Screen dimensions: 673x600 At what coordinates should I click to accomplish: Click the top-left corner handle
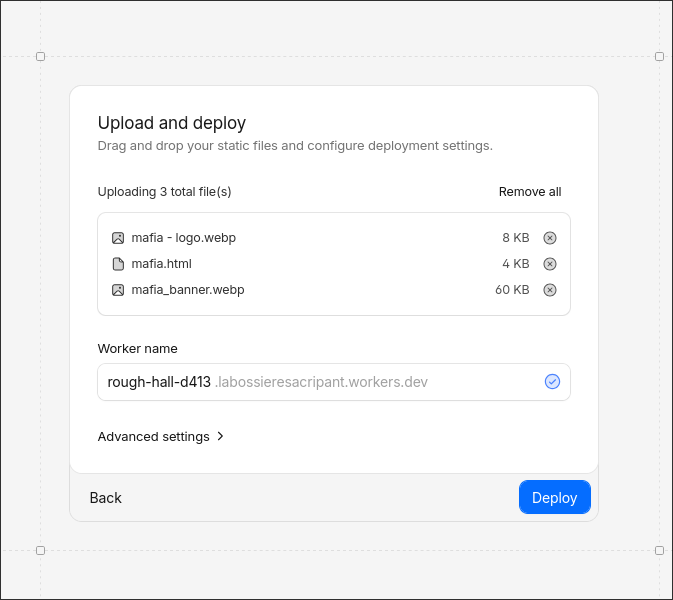point(41,57)
